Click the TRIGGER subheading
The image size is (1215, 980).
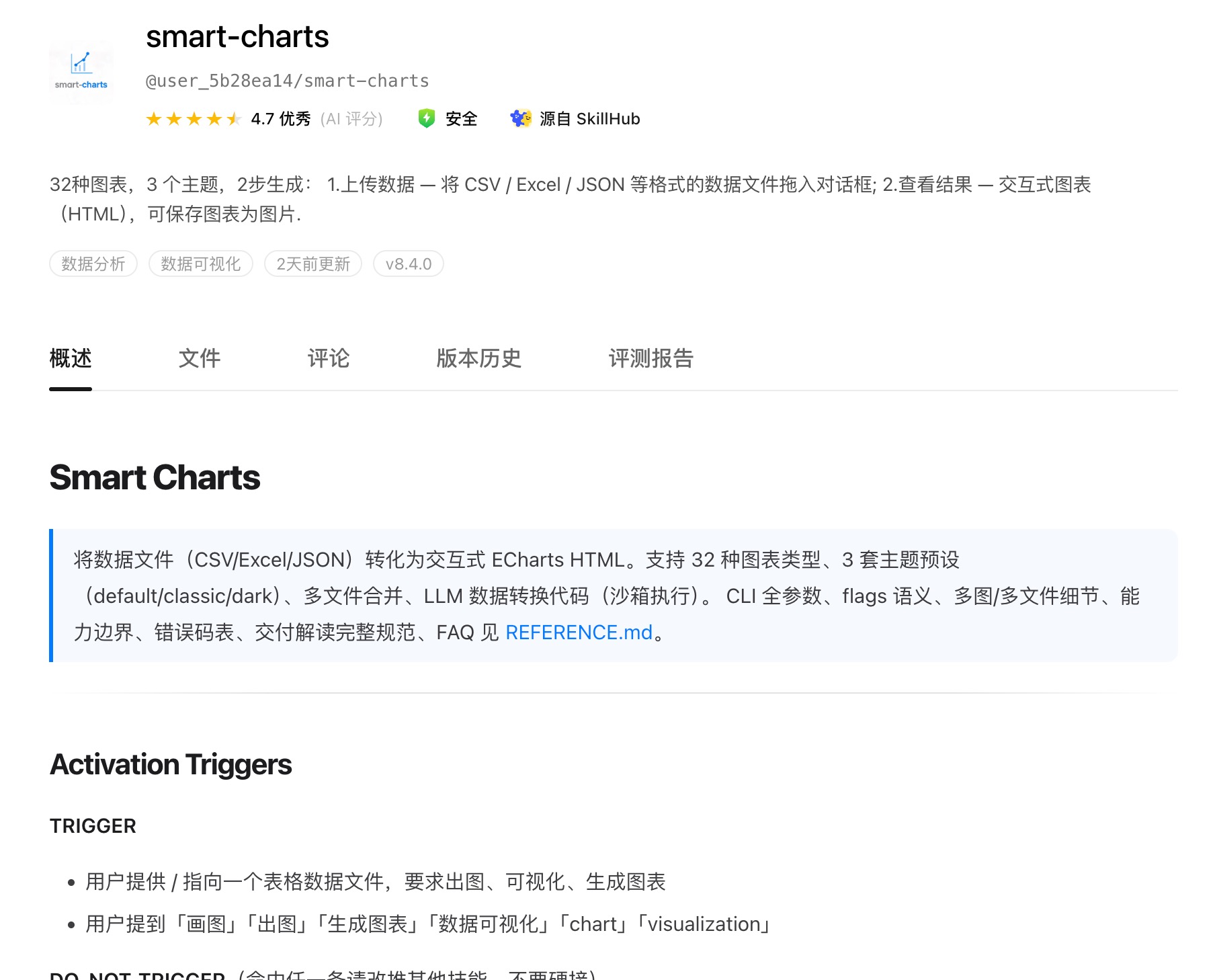point(93,826)
